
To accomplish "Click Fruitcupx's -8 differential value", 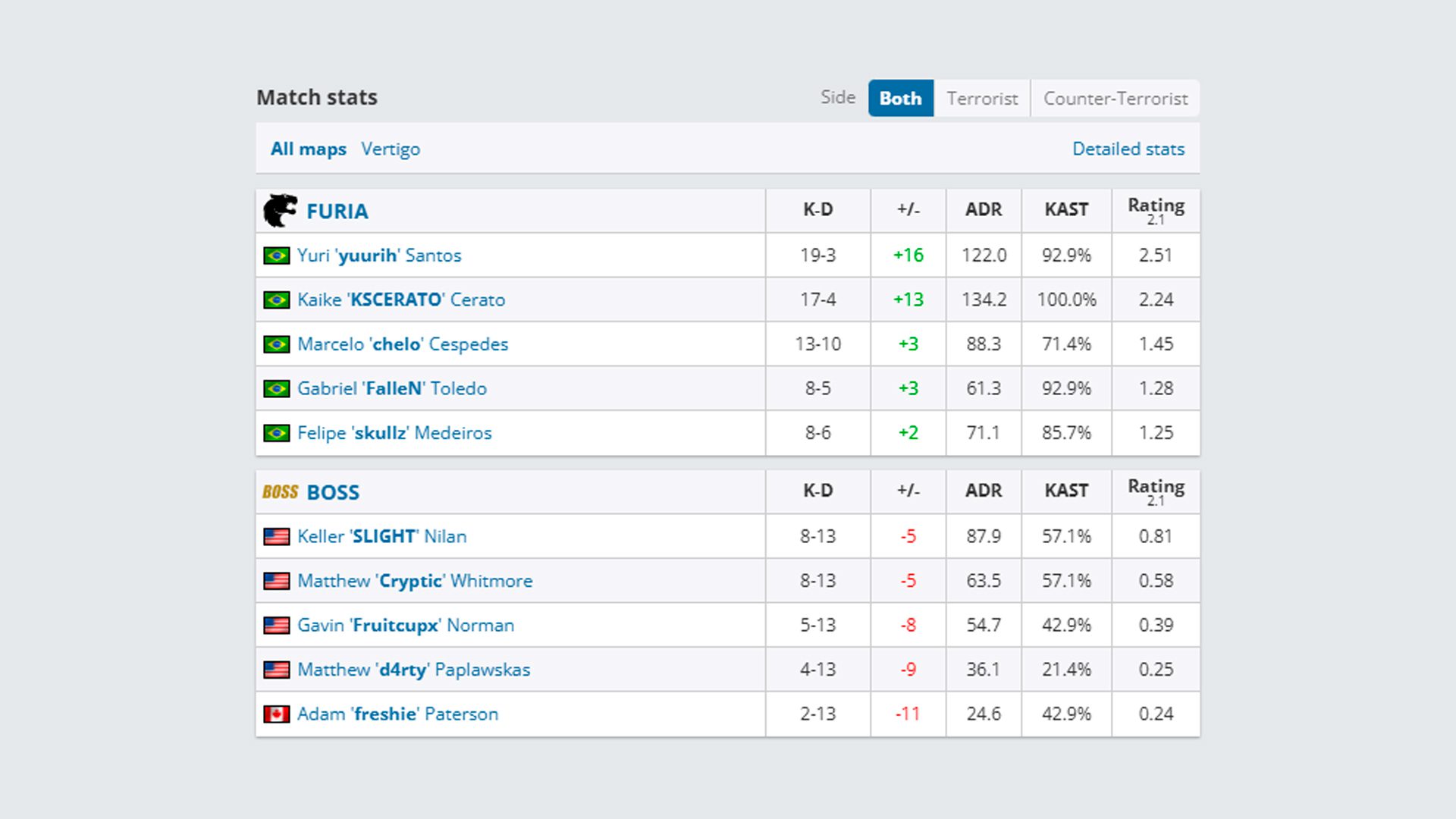I will (x=908, y=625).
